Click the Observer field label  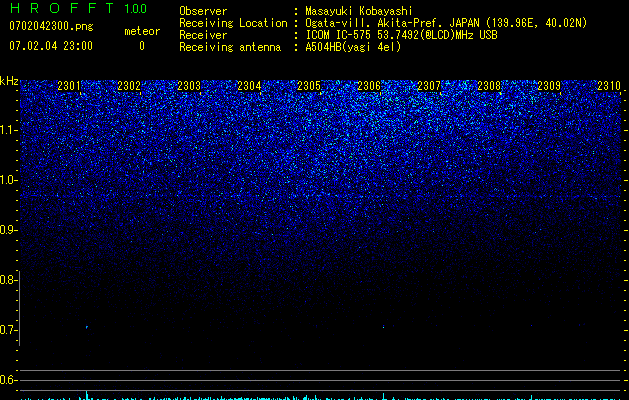click(x=203, y=11)
